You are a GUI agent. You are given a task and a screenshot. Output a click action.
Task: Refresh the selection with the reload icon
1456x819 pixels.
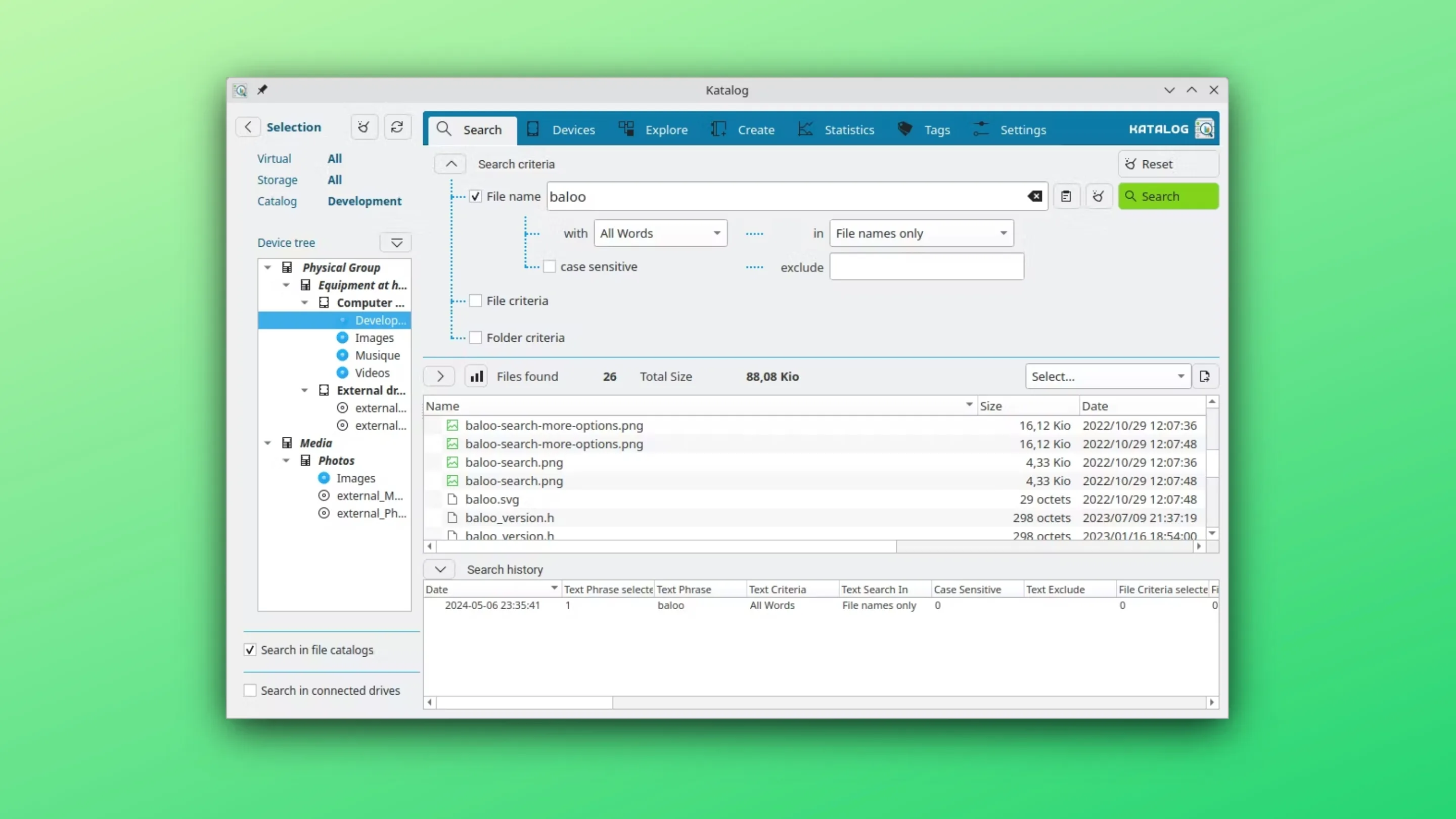(397, 126)
